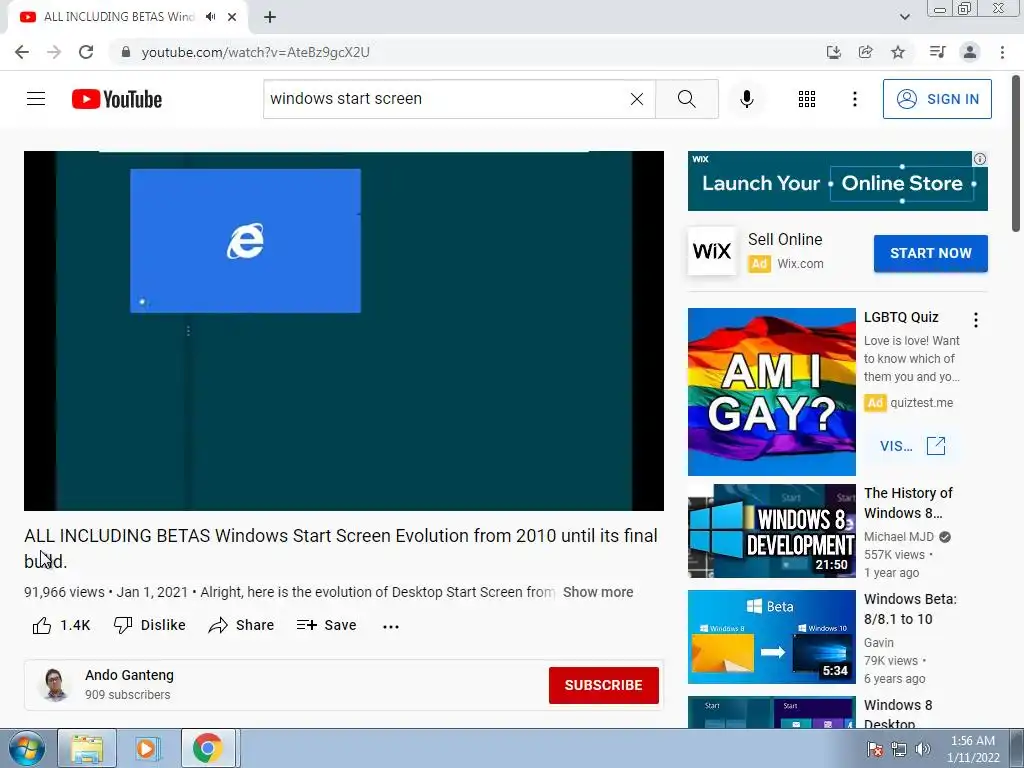Screen dimensions: 1024x768
Task: Open the AM I GAY ad thumbnail
Action: point(771,392)
